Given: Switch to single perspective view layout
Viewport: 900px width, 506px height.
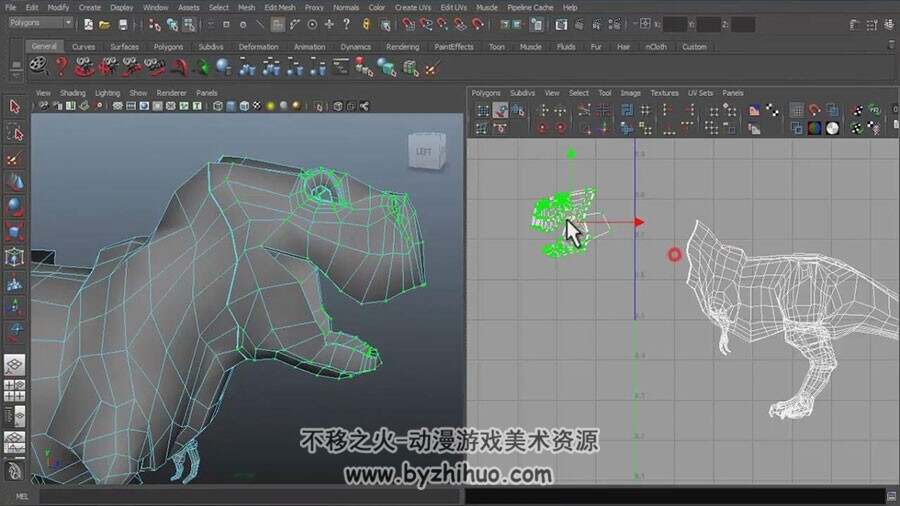Looking at the screenshot, I should (14, 365).
